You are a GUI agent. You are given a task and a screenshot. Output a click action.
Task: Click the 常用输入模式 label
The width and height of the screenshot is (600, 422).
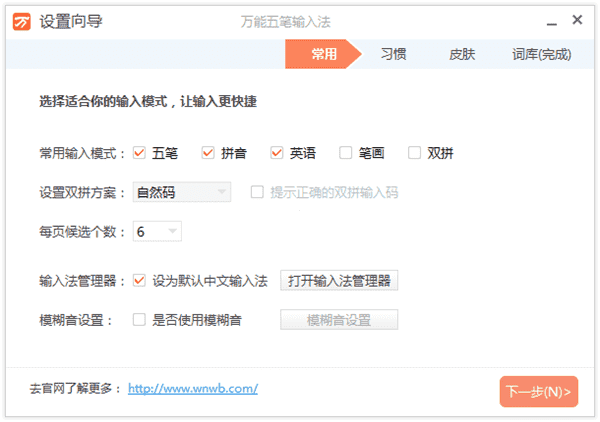click(x=82, y=153)
